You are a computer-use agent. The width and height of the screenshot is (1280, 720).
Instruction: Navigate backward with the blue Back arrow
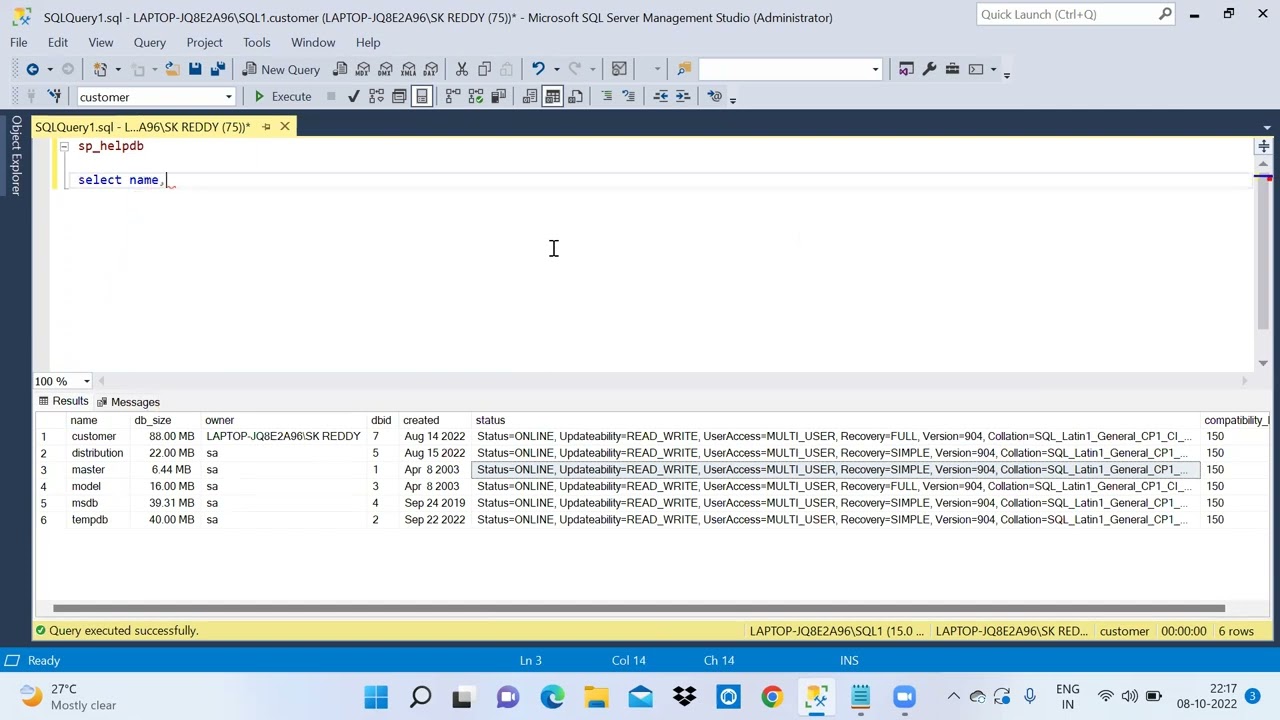[32, 69]
